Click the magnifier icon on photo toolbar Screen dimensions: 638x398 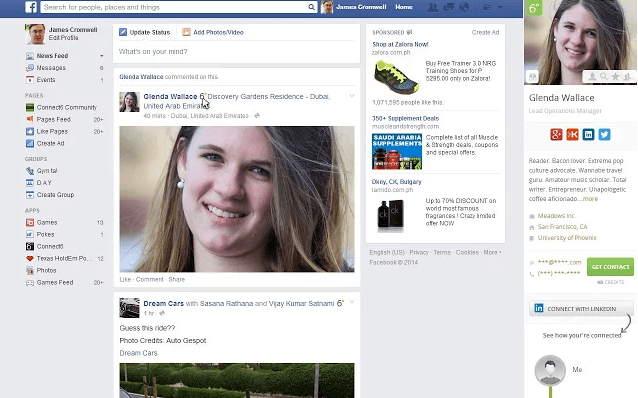click(604, 76)
